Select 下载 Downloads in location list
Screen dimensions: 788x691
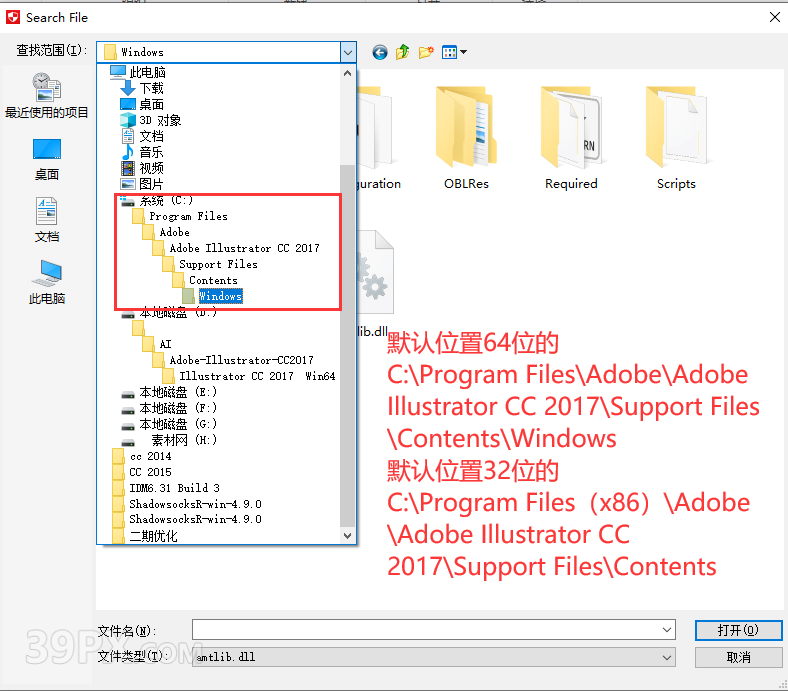142,88
